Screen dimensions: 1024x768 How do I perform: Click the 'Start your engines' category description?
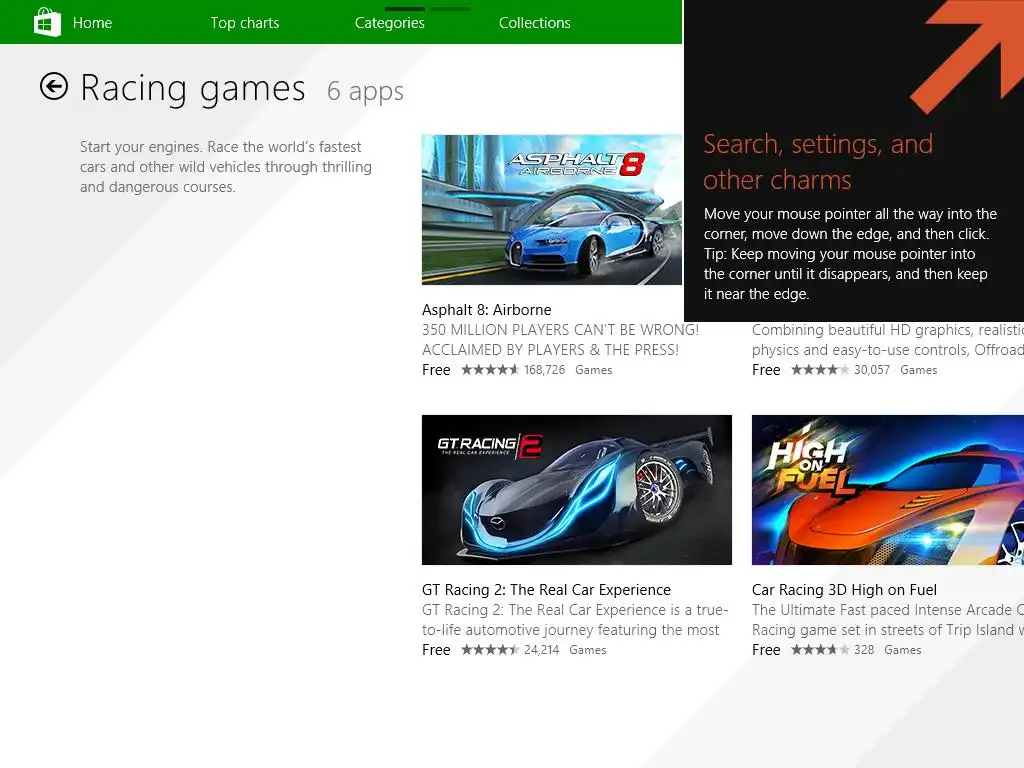click(226, 167)
